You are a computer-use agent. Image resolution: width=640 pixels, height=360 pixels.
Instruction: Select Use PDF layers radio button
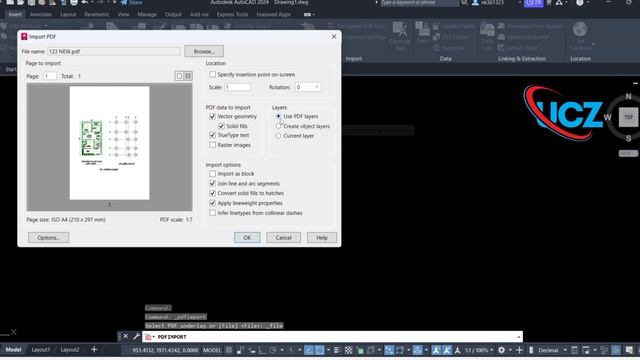(278, 116)
